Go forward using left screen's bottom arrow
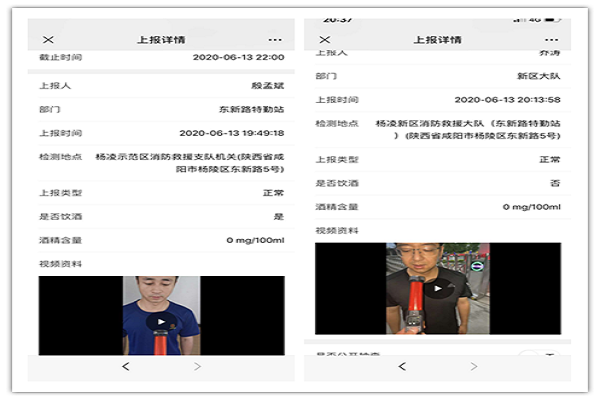Viewport: 600px width, 400px height. [197, 367]
